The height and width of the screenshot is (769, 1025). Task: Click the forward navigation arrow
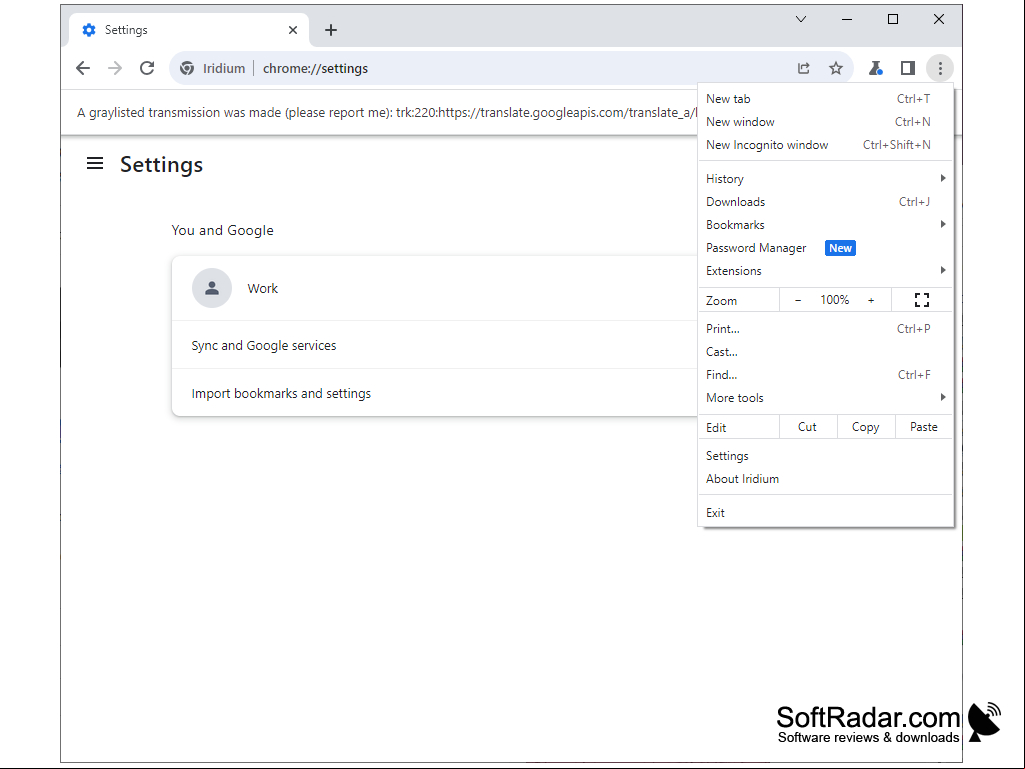115,68
